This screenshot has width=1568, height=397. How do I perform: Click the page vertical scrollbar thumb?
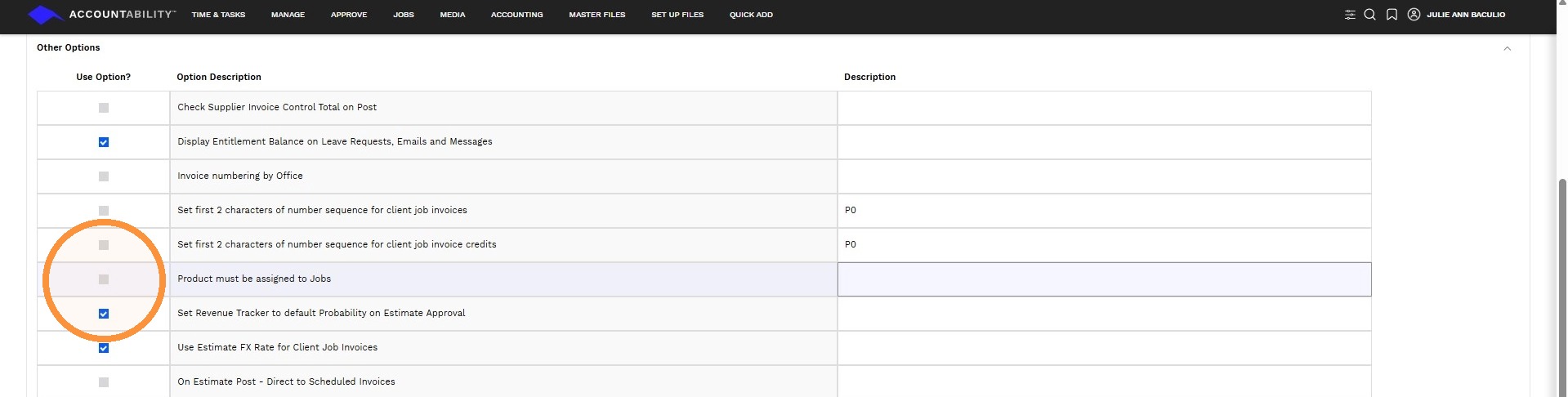coord(1562,286)
